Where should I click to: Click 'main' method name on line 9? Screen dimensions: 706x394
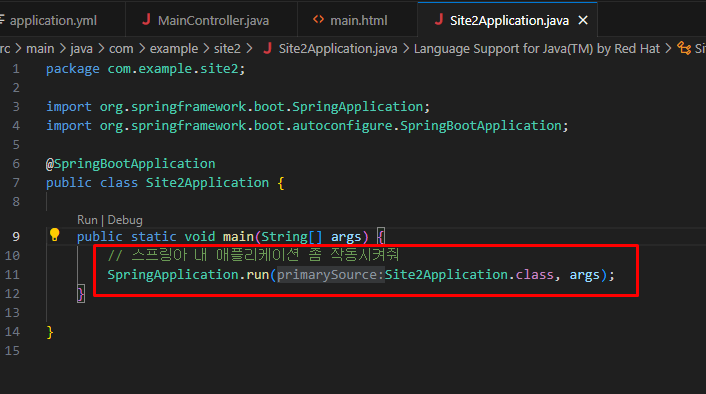(238, 237)
